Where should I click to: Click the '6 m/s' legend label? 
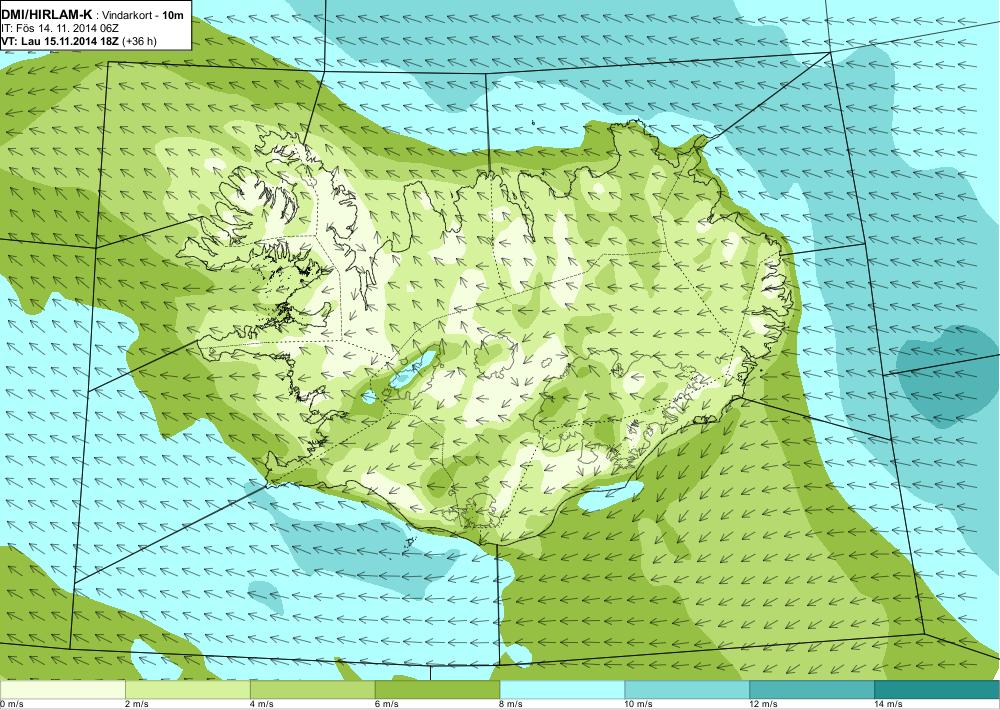point(386,704)
